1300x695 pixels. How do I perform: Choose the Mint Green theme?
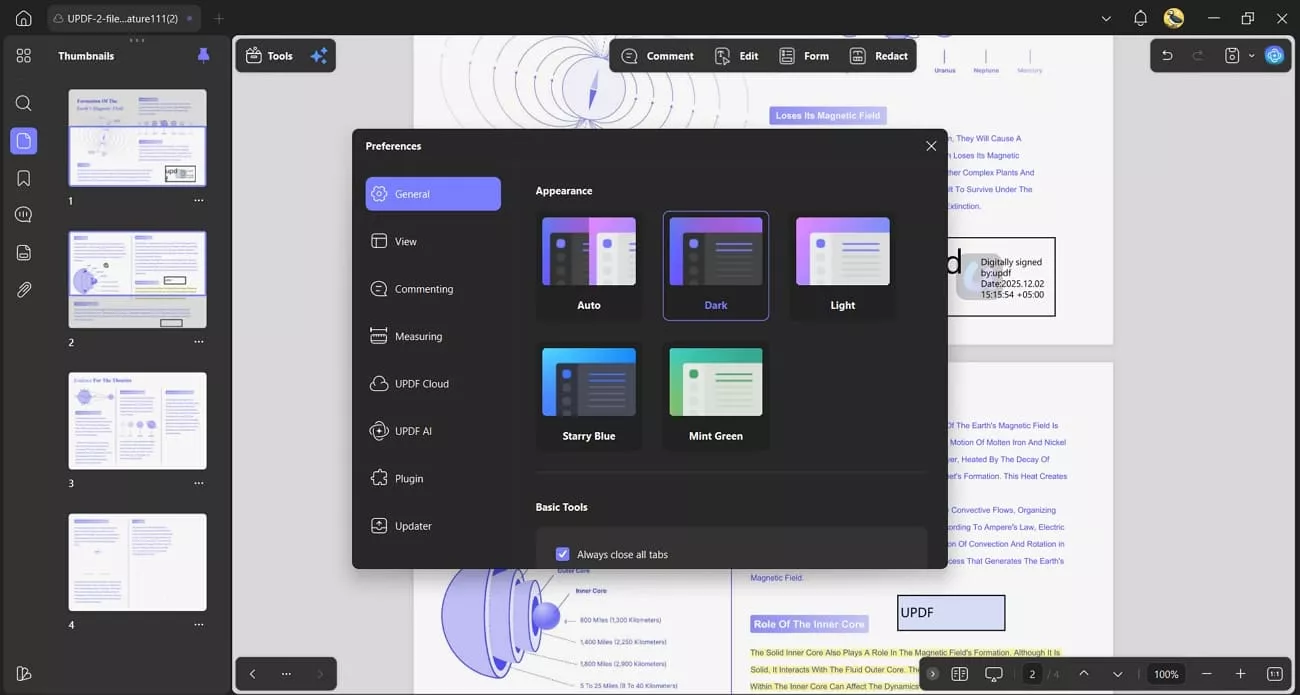point(716,396)
